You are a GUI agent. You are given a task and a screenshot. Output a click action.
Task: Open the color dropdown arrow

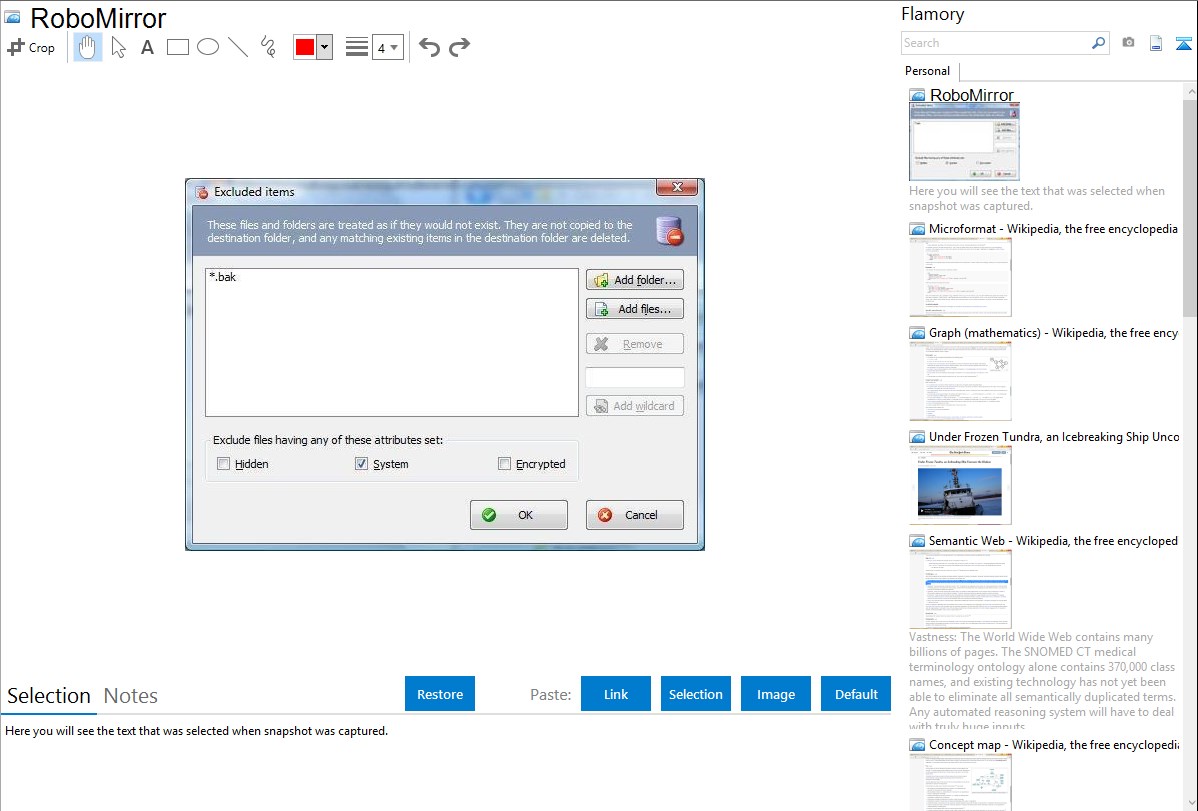point(324,47)
